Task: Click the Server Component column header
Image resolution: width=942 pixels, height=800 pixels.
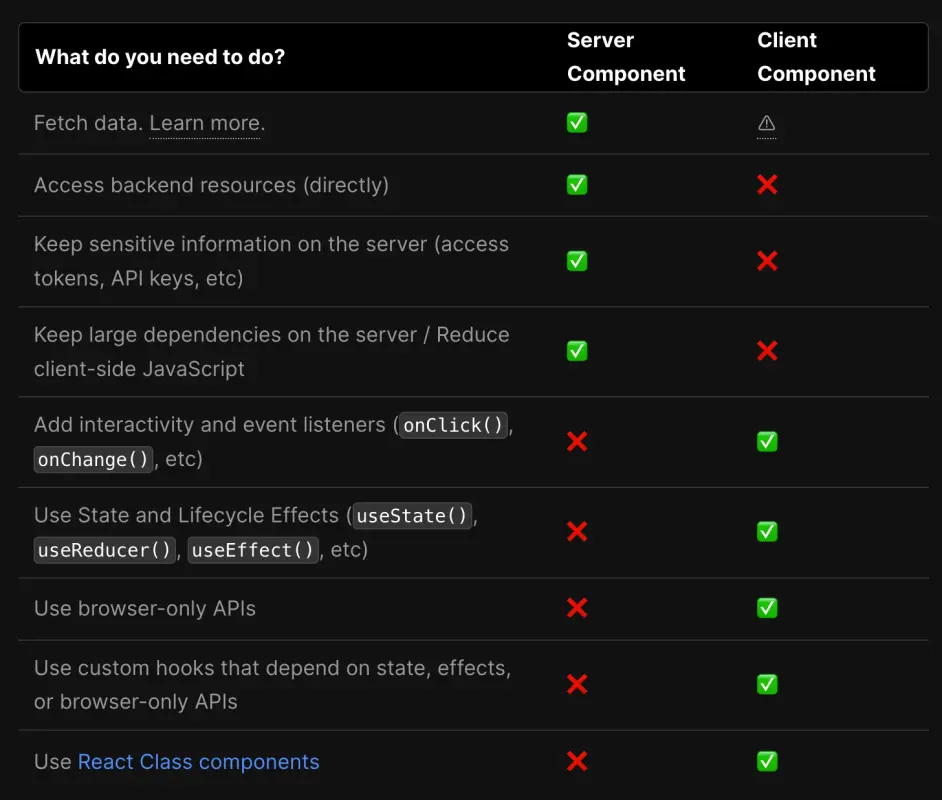Action: pos(626,57)
